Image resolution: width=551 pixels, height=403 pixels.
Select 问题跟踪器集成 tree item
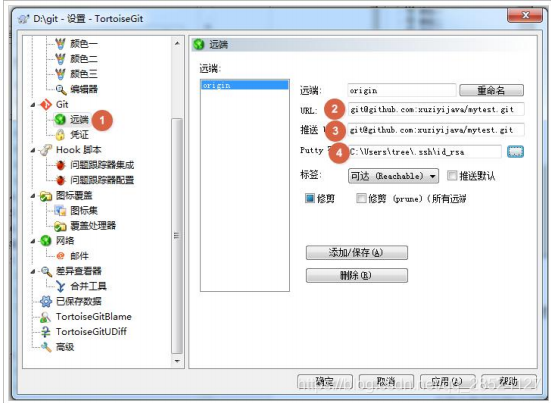(102, 165)
